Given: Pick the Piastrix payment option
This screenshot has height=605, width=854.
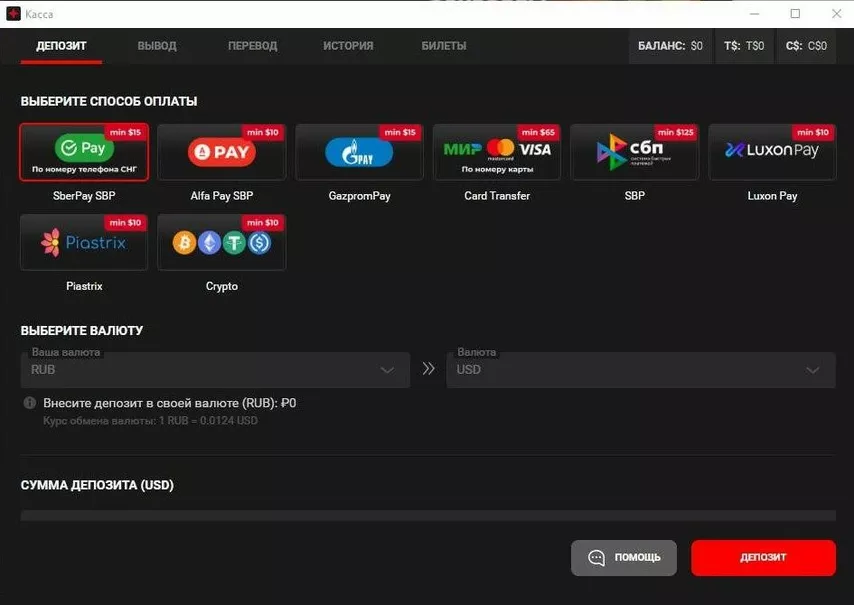Looking at the screenshot, I should pos(84,242).
